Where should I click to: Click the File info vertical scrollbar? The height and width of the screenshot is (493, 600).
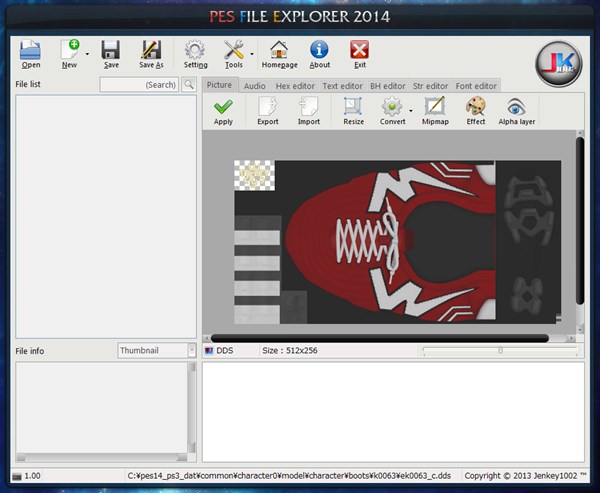(x=192, y=408)
